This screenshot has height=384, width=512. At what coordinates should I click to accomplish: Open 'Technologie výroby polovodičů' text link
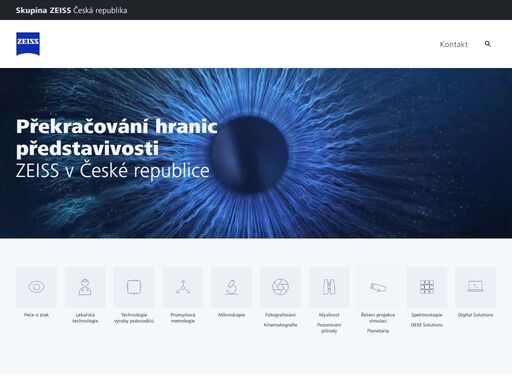134,318
